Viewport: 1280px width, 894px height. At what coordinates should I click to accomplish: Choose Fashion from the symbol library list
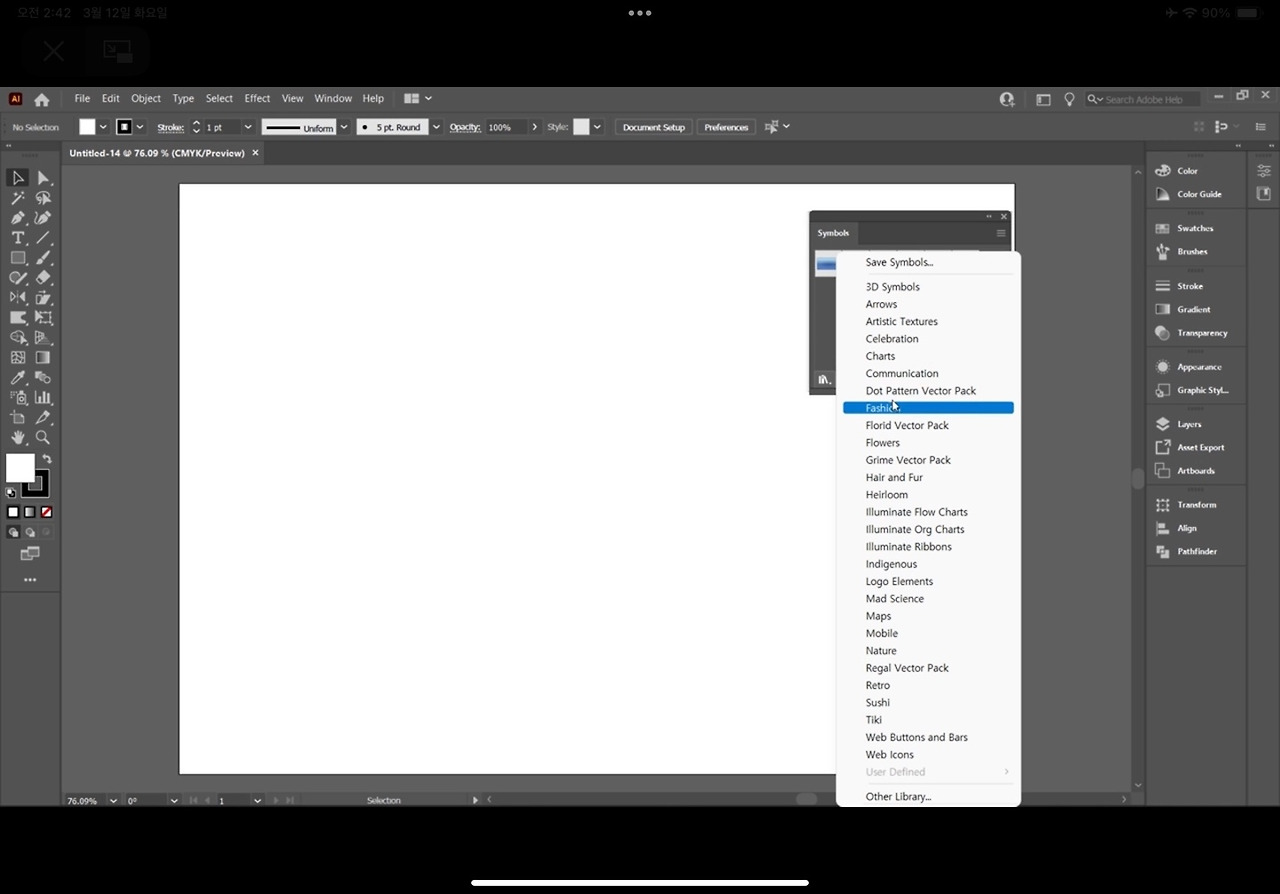pos(928,408)
